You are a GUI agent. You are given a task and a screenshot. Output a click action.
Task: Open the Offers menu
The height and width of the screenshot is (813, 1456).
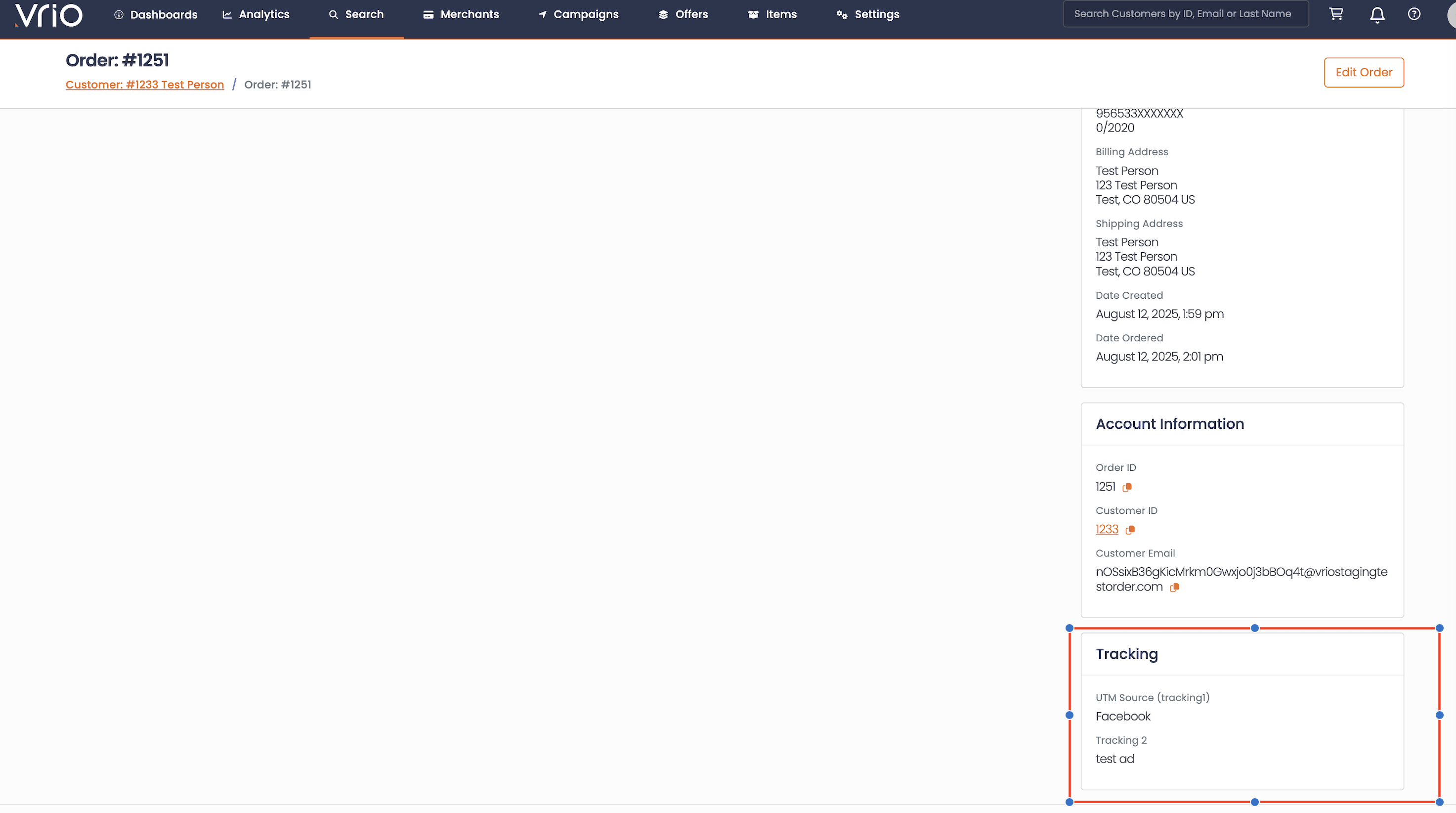683,15
